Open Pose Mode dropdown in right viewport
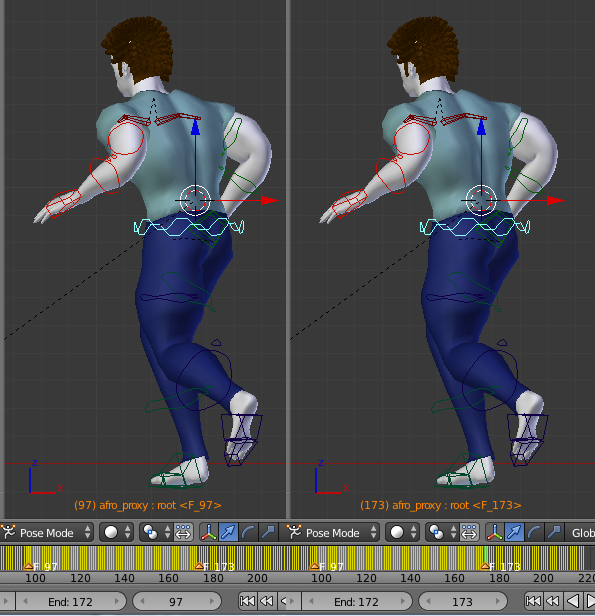Viewport: 595px width, 616px height. 332,533
